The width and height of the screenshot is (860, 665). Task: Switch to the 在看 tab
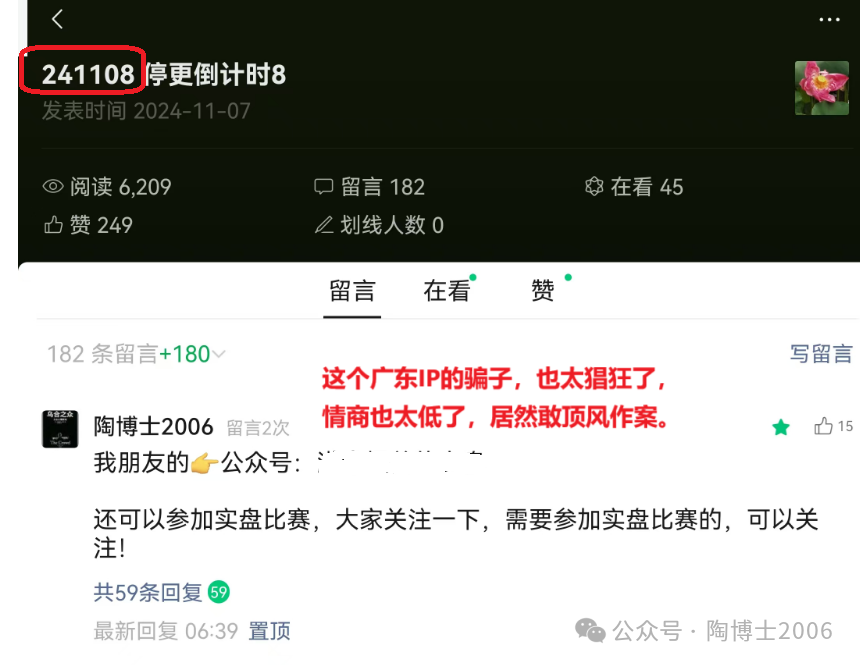pyautogui.click(x=446, y=291)
